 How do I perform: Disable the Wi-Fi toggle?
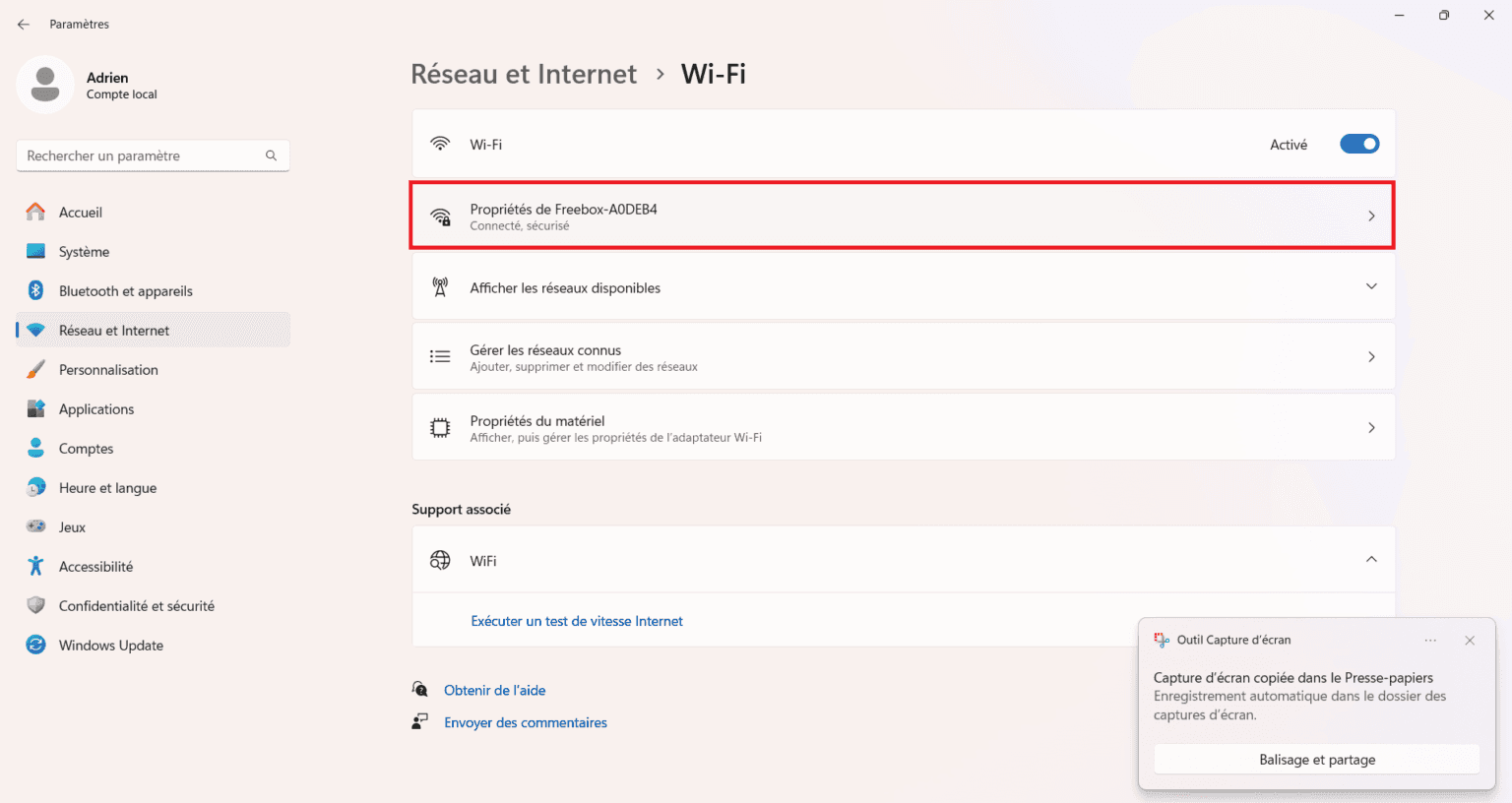click(1359, 144)
